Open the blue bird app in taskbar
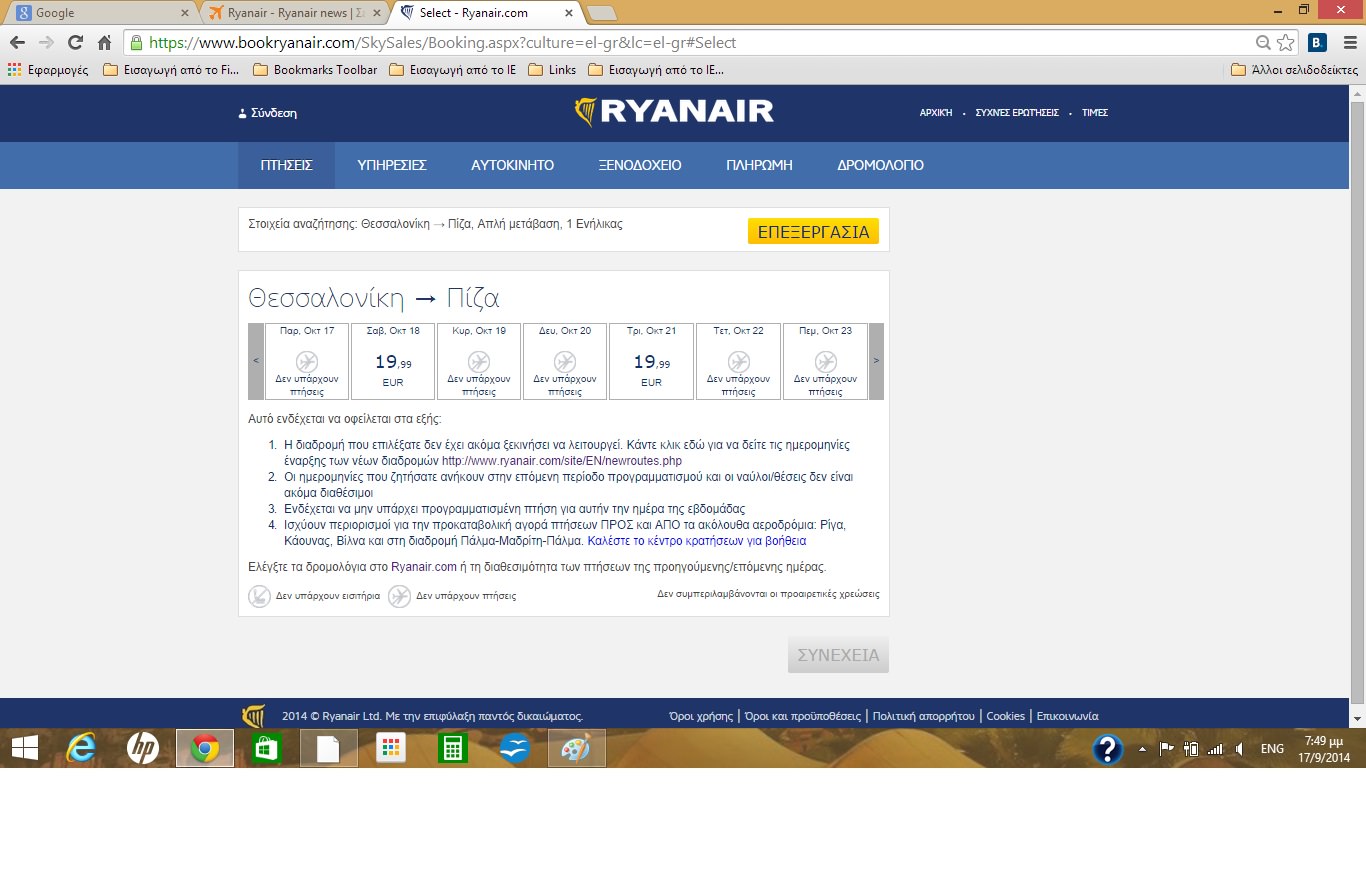The height and width of the screenshot is (880, 1366). [x=515, y=748]
